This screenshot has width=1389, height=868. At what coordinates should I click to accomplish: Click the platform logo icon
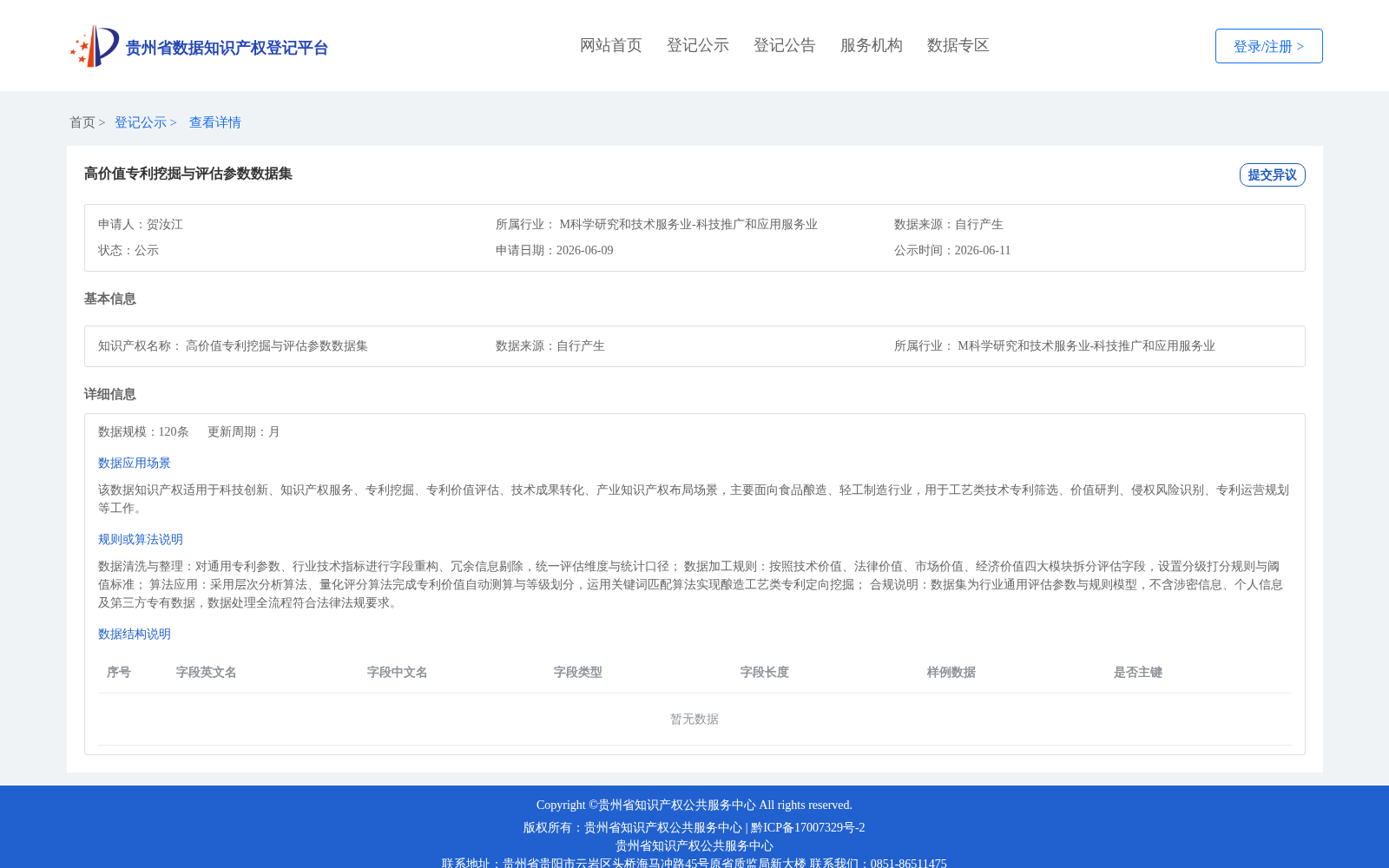click(95, 46)
